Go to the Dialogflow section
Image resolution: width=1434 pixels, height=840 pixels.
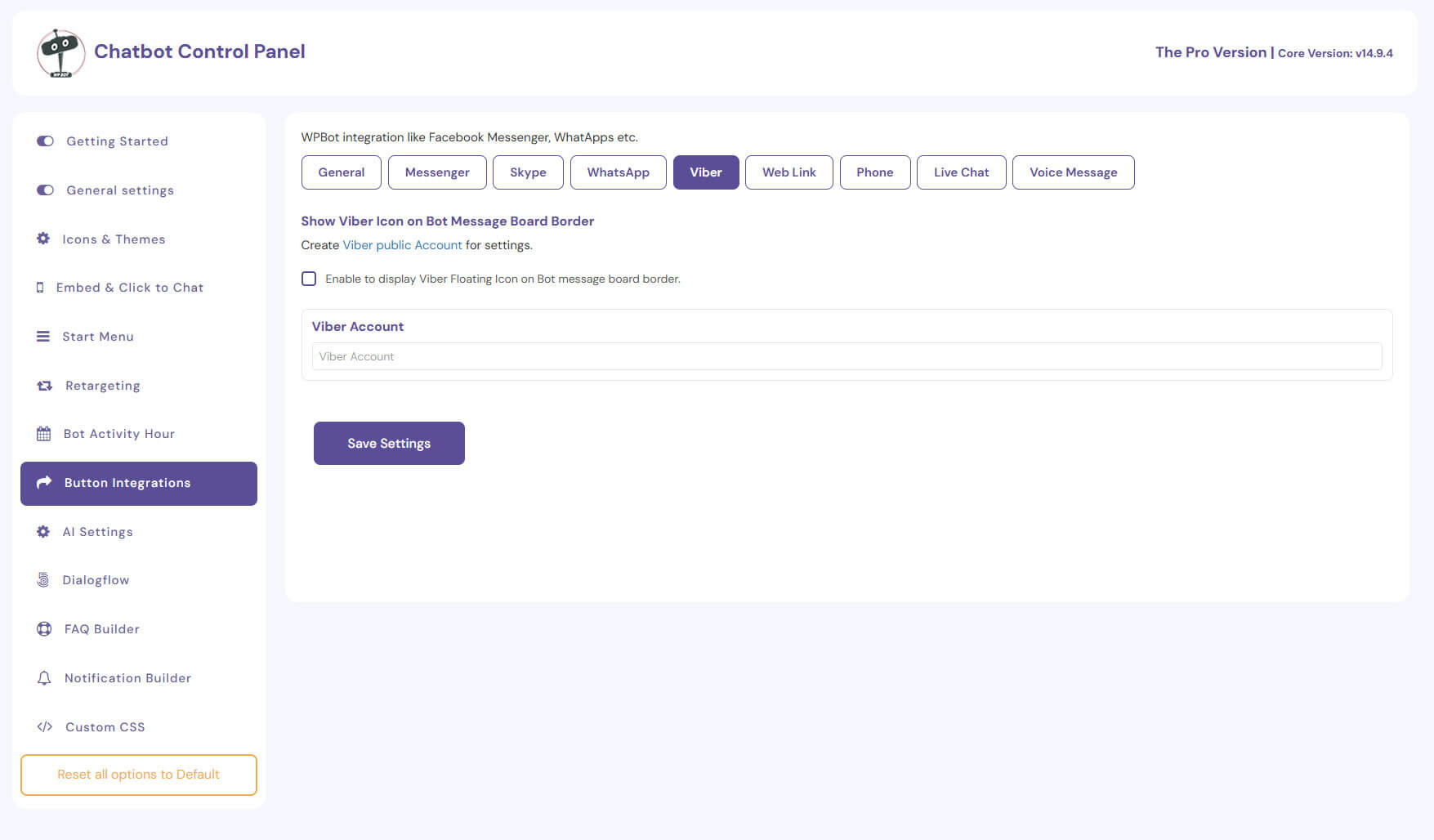(139, 580)
